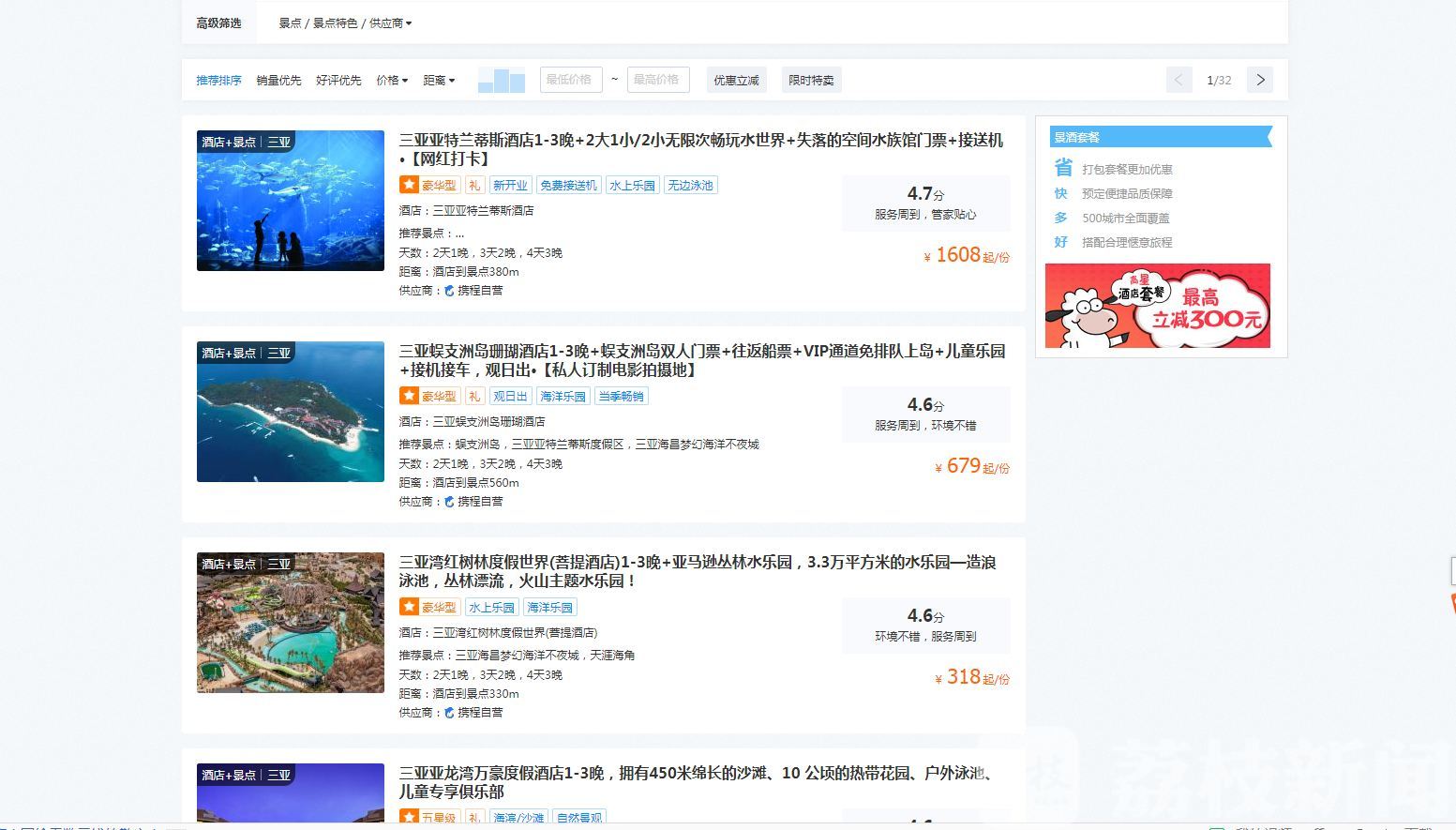
Task: Open 三亚蜈支洲岛珊瑚酒店1-3晚 package title
Action: point(702,360)
